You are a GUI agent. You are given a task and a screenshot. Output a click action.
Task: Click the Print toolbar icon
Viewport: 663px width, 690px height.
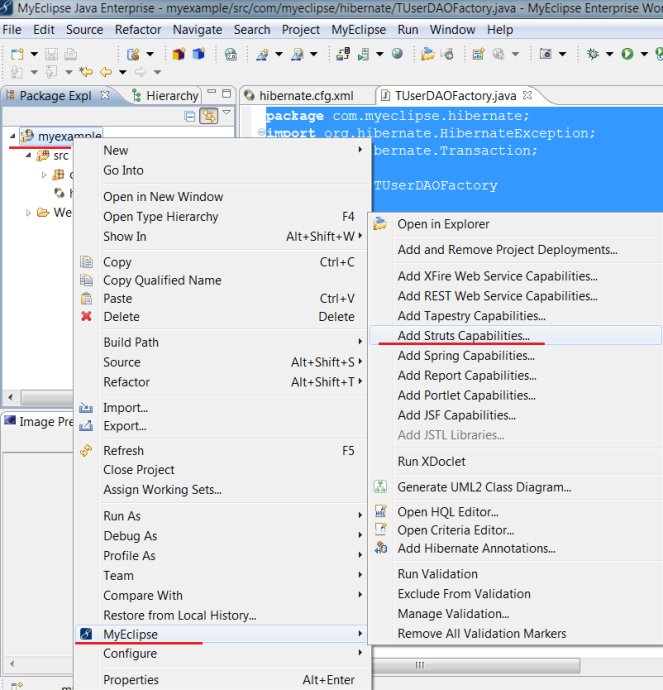(70, 54)
